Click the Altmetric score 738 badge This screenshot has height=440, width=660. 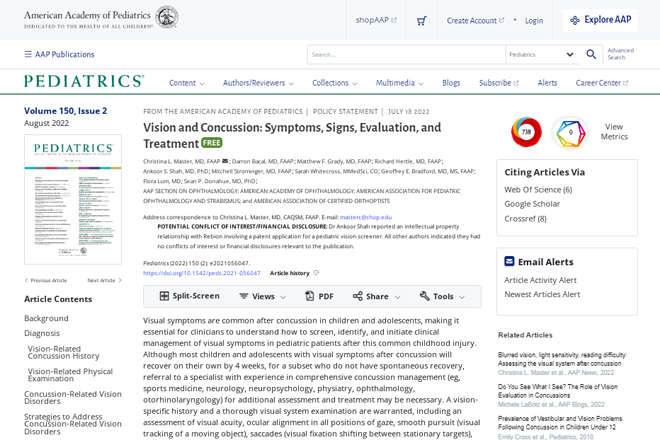(526, 132)
